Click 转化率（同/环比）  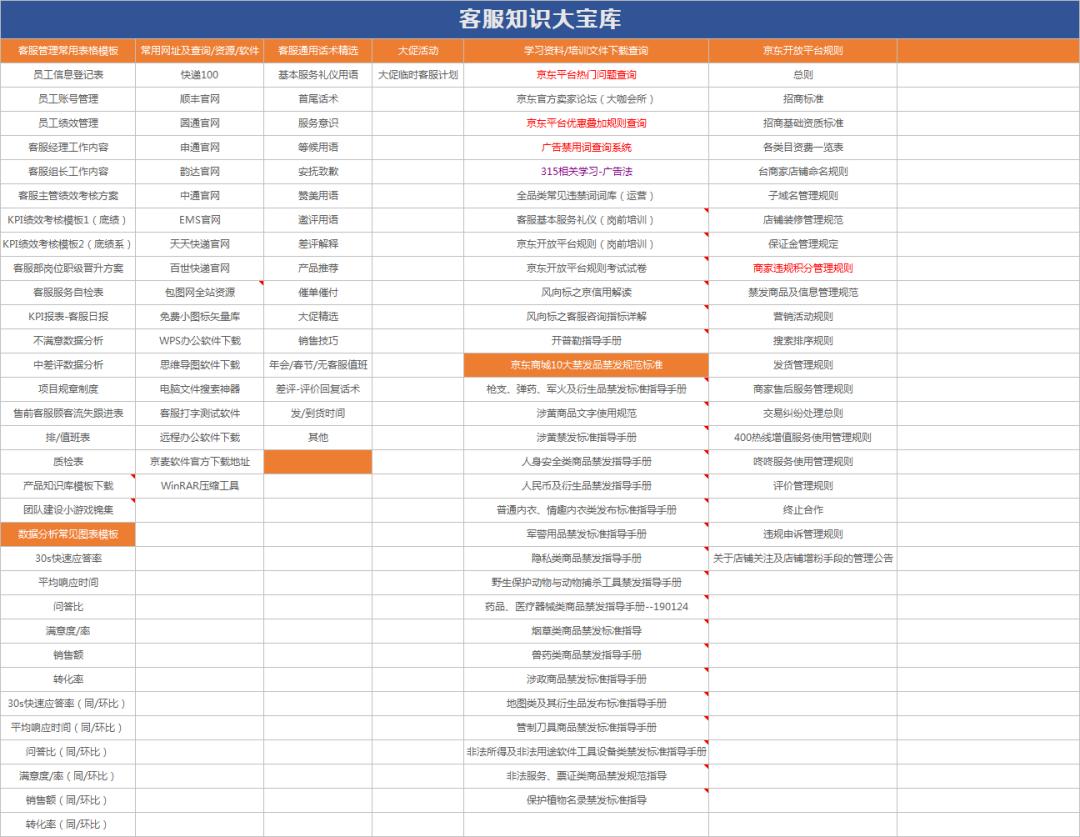pos(67,824)
